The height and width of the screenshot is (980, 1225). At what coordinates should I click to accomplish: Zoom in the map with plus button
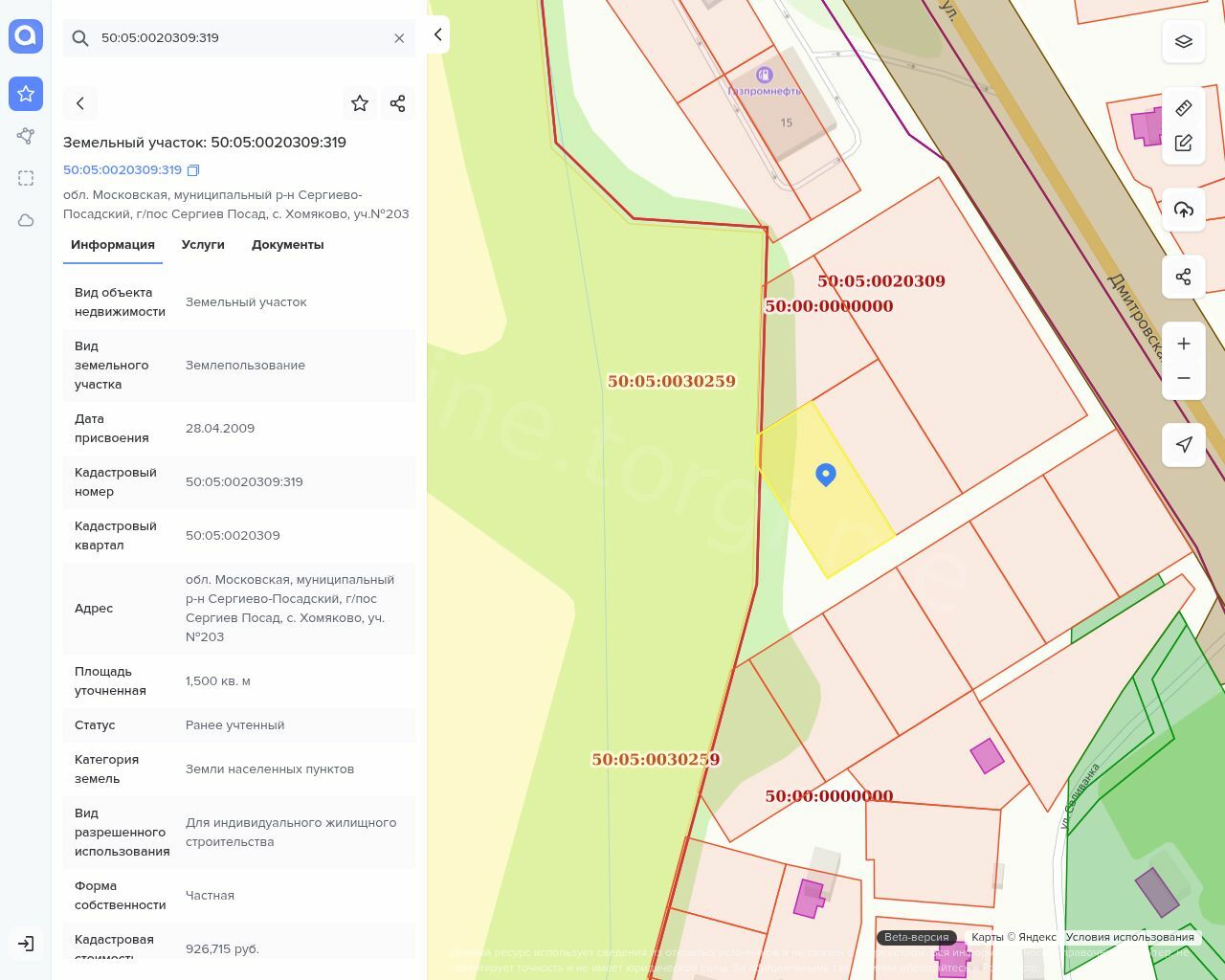pyautogui.click(x=1184, y=344)
